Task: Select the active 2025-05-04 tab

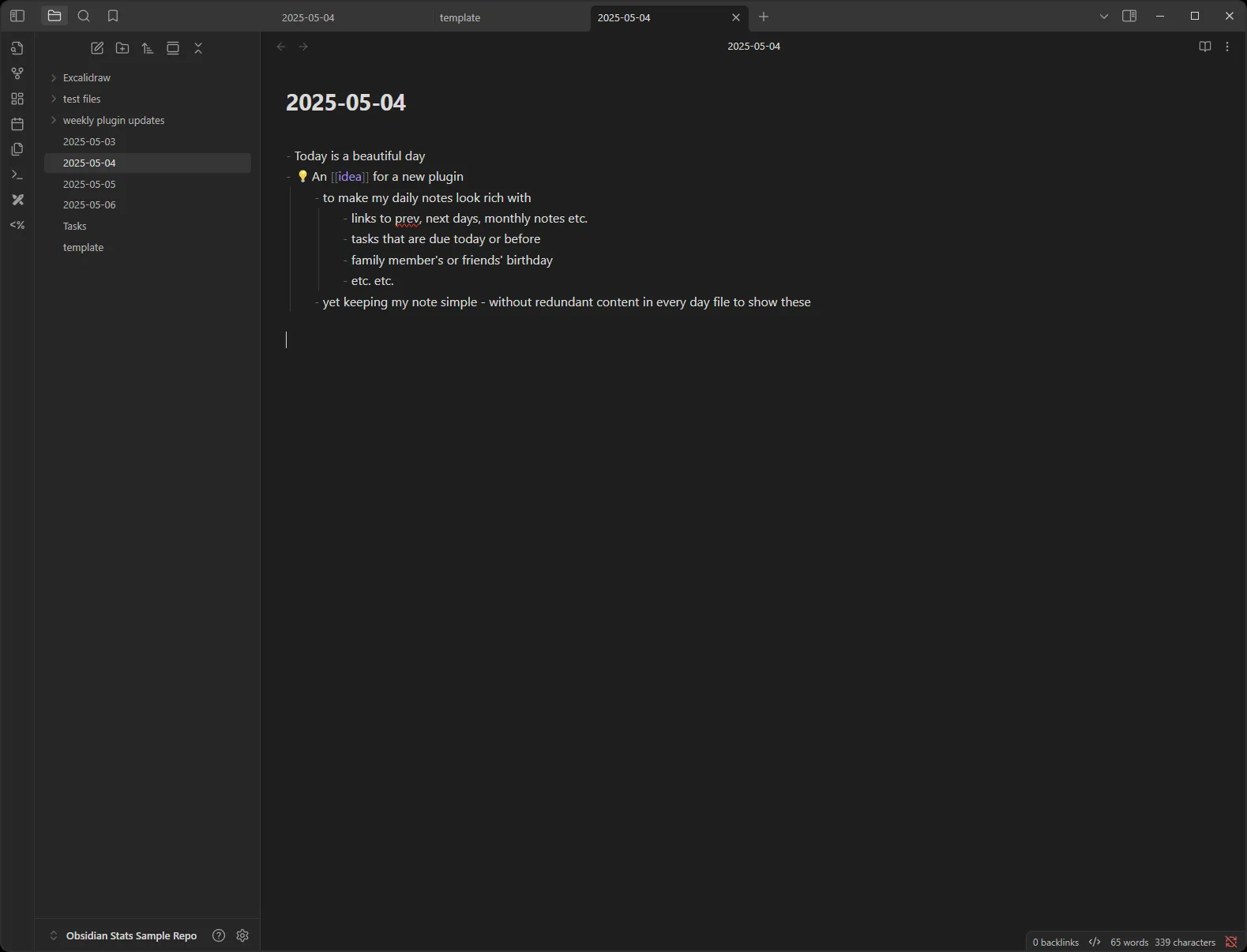Action: click(x=669, y=17)
